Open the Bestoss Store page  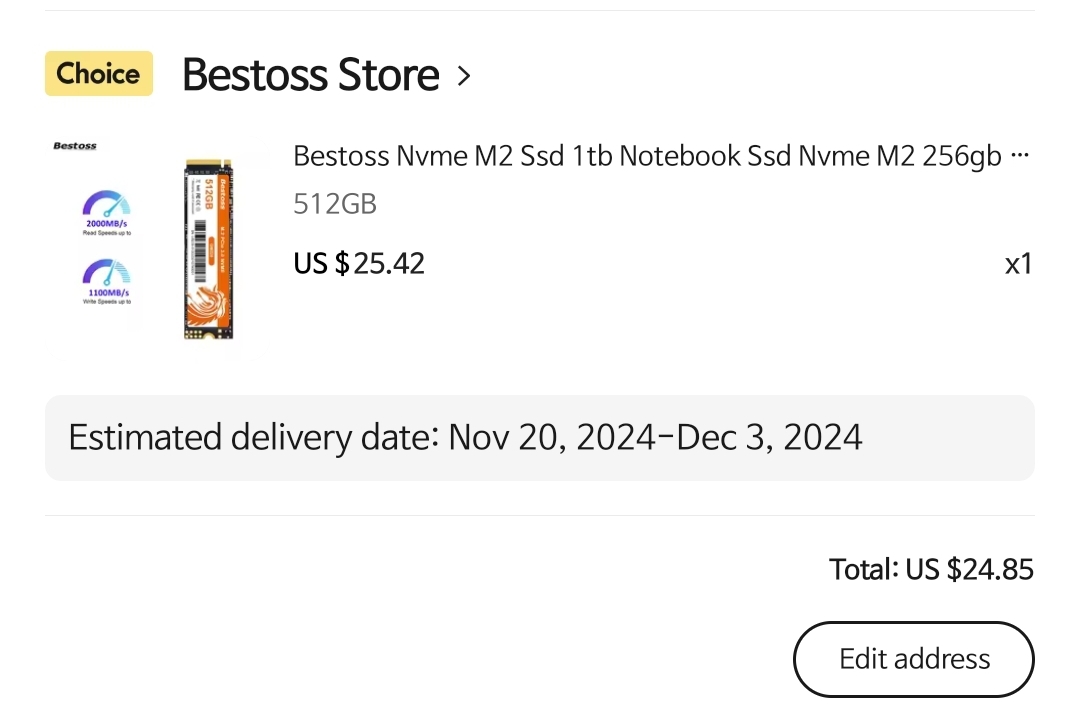coord(311,74)
